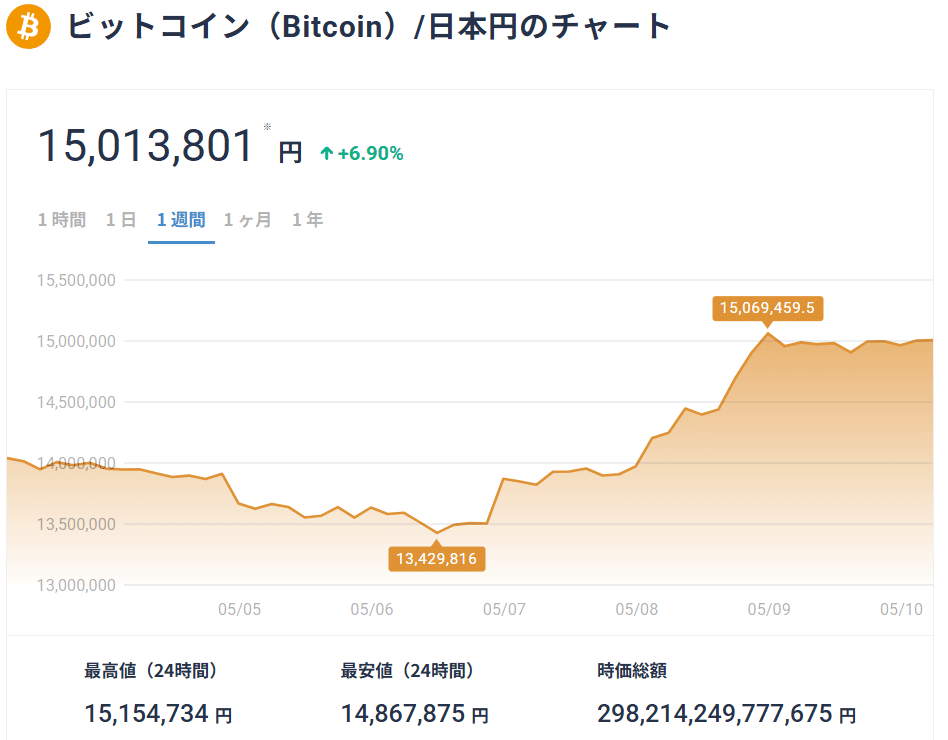This screenshot has height=740, width=948.
Task: Click the peak marker showing 15,069,459.5
Action: tap(767, 309)
